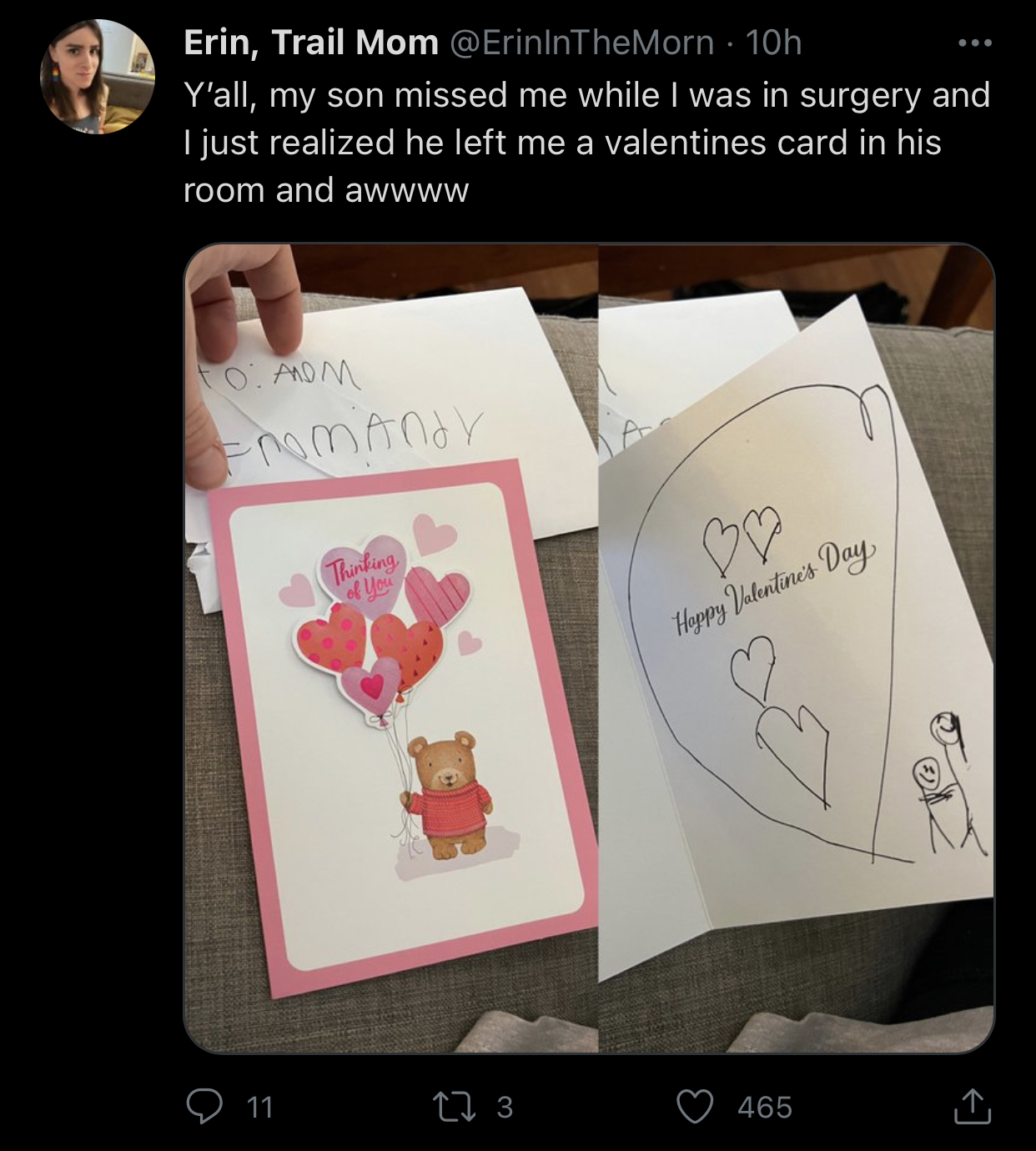Open the @ErinInTheMorn handle link
1036x1151 pixels.
click(x=582, y=43)
